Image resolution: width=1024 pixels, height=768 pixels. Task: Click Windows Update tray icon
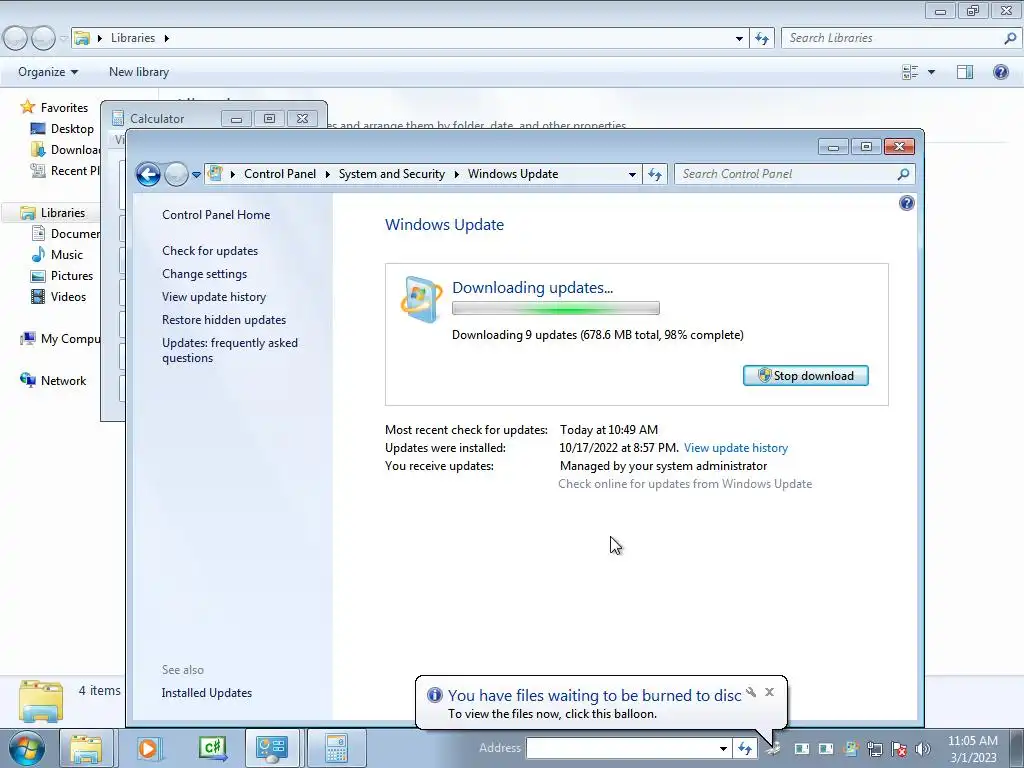coord(851,749)
